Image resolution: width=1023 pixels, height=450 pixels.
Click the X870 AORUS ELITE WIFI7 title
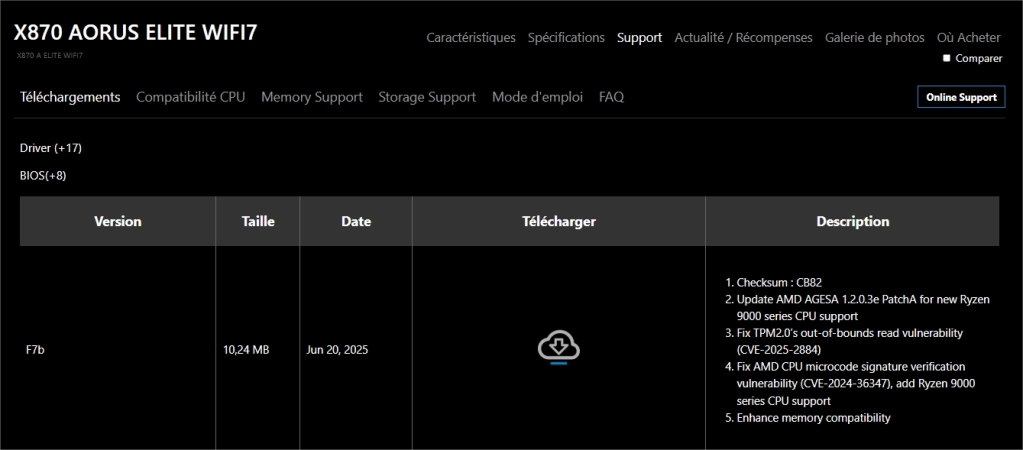point(136,33)
